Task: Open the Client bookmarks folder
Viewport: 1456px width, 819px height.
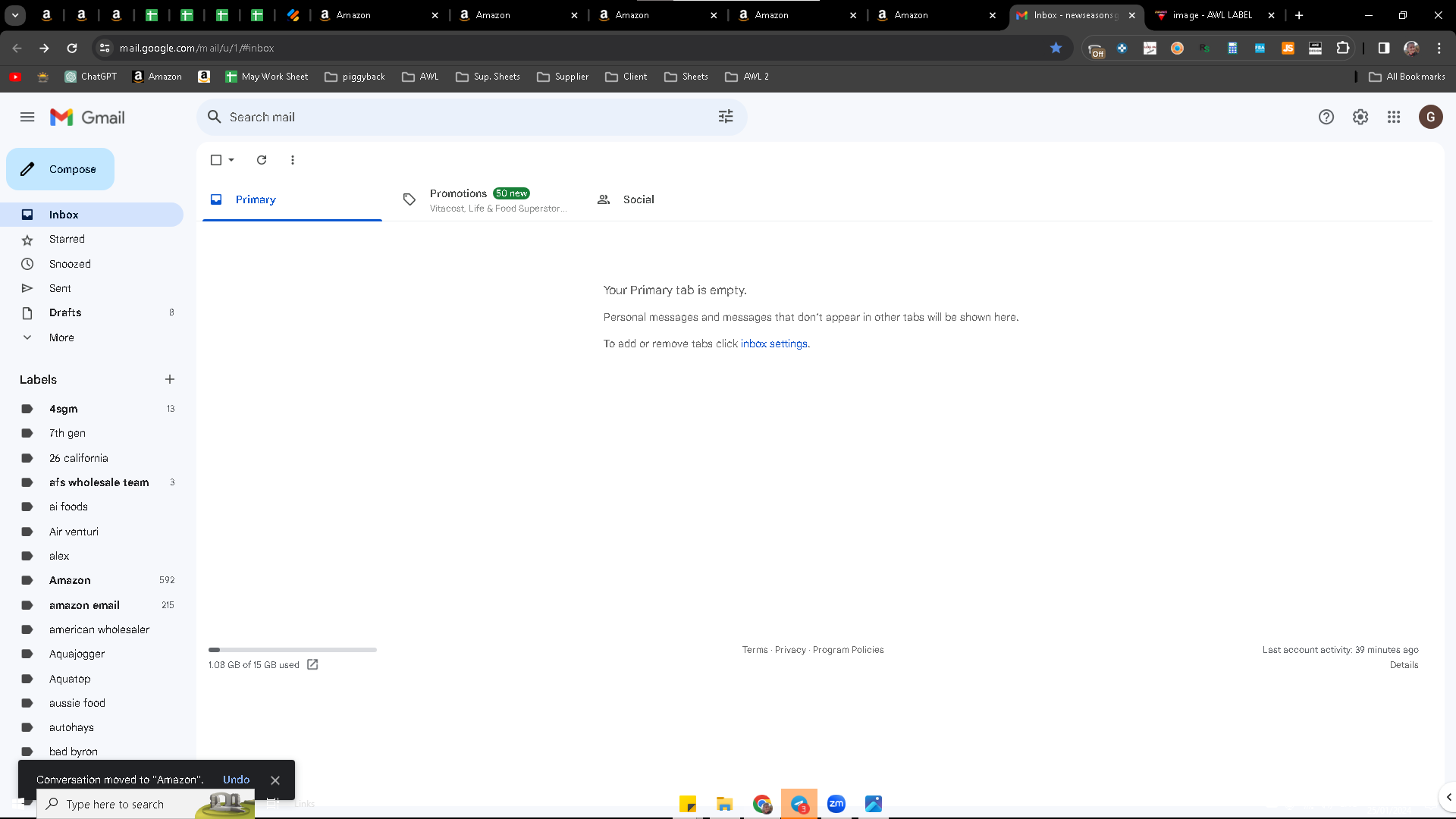Action: [x=626, y=77]
